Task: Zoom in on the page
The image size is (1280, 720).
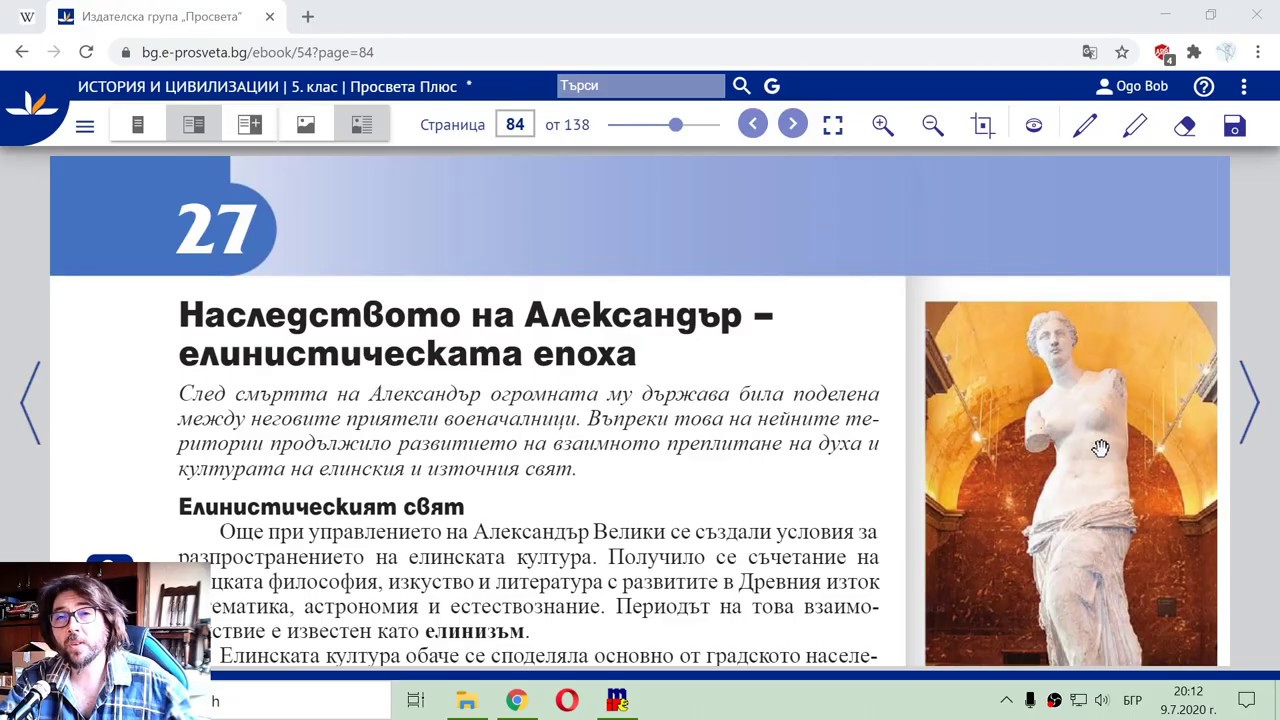Action: pos(882,125)
